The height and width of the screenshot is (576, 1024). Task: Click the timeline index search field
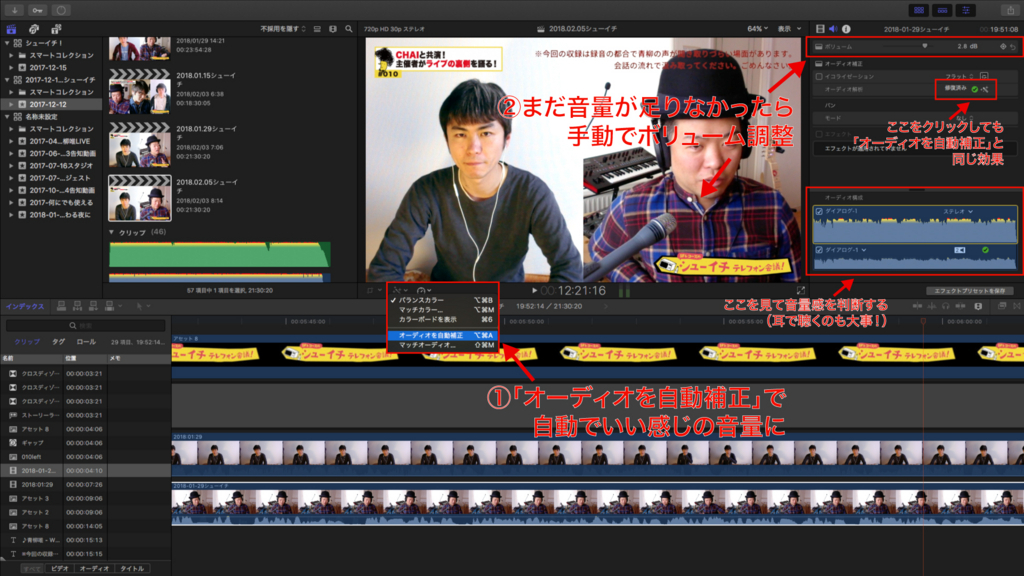86,325
